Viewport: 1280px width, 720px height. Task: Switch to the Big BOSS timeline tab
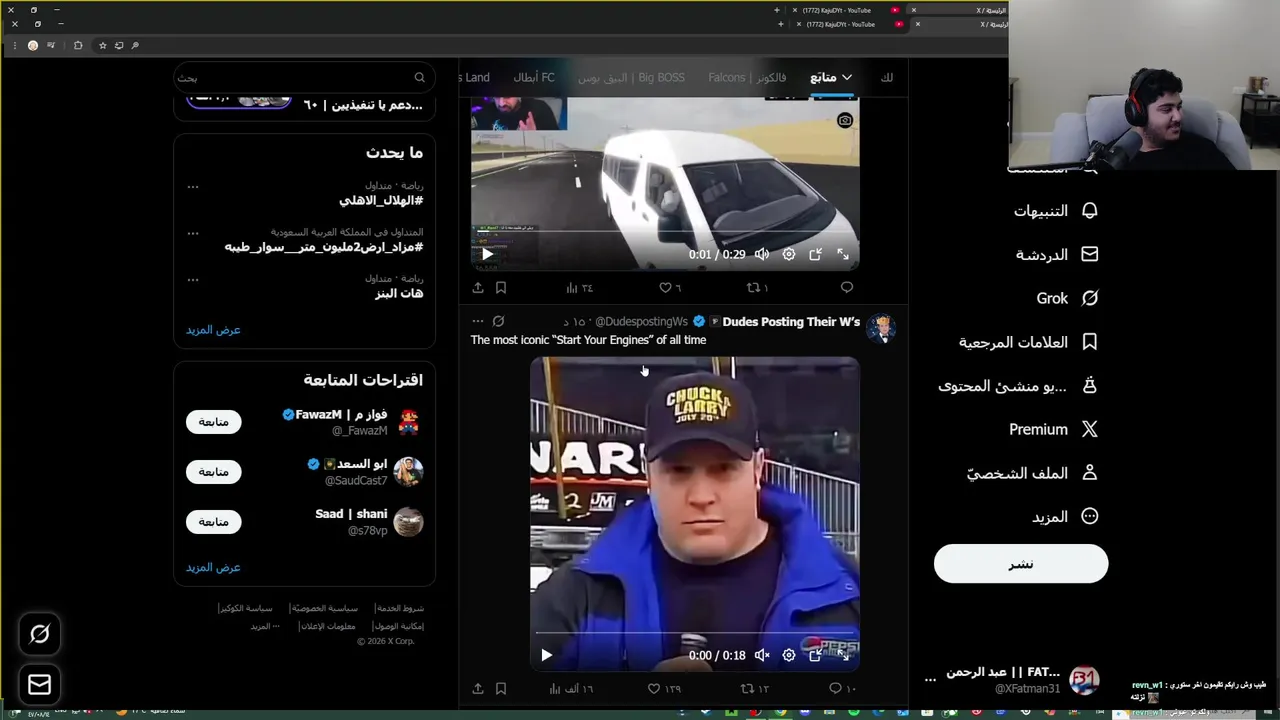coord(631,77)
